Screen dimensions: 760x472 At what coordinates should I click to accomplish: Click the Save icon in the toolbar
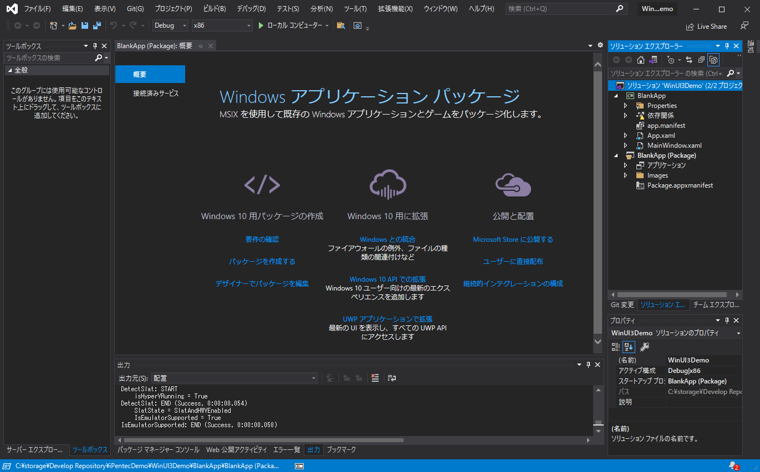pos(85,26)
